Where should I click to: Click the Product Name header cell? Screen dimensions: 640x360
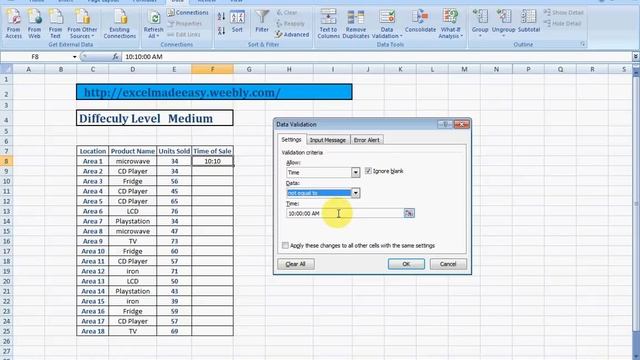pyautogui.click(x=133, y=151)
